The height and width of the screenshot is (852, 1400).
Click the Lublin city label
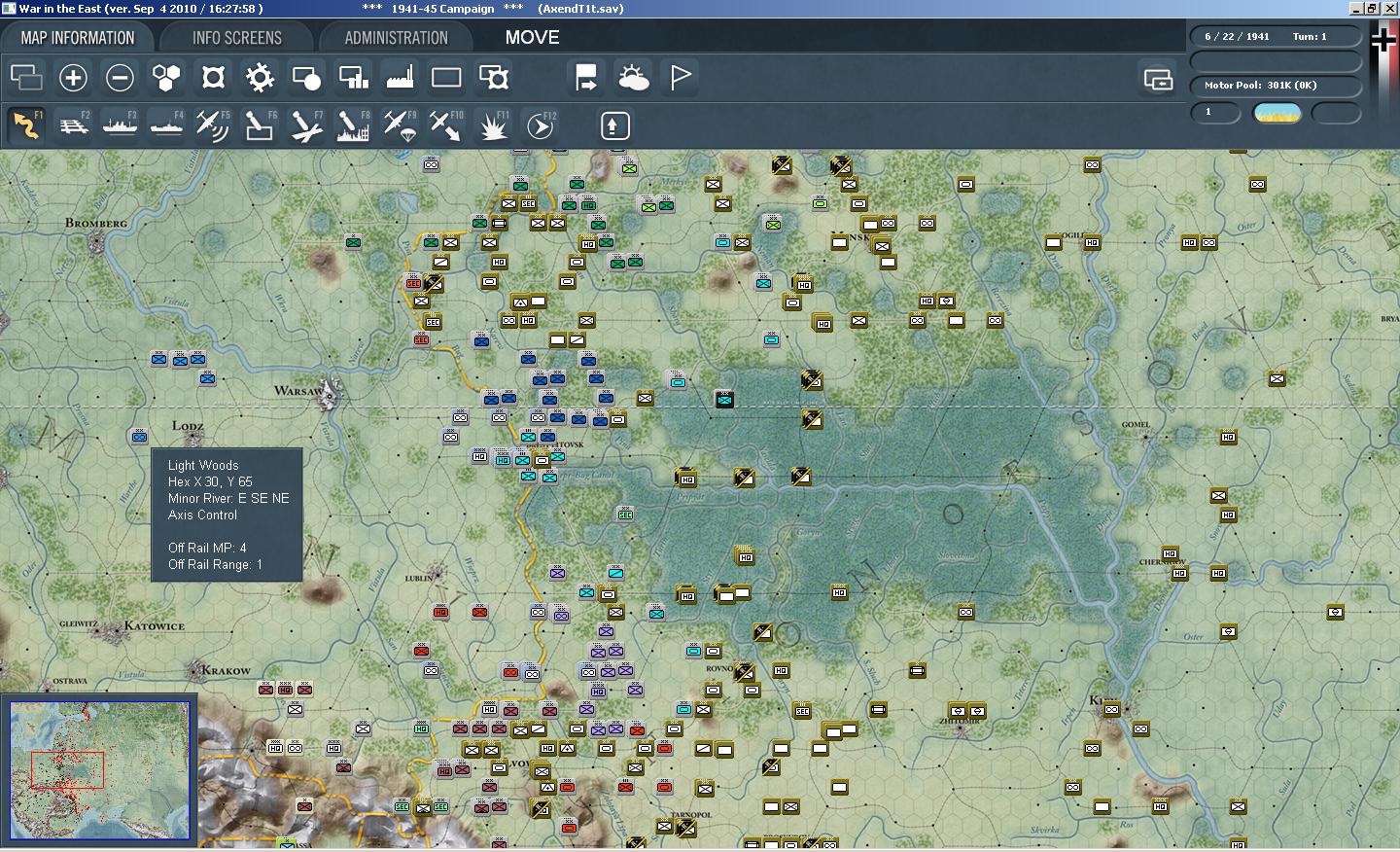(x=419, y=578)
